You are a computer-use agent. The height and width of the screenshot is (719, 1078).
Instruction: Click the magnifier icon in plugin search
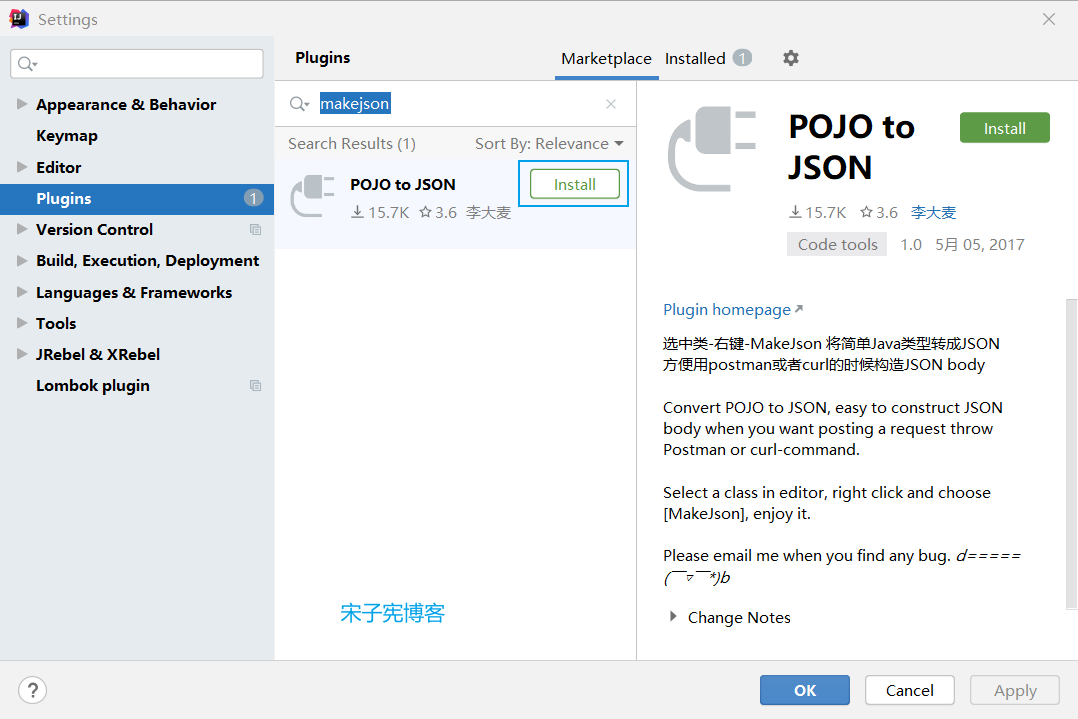click(297, 104)
